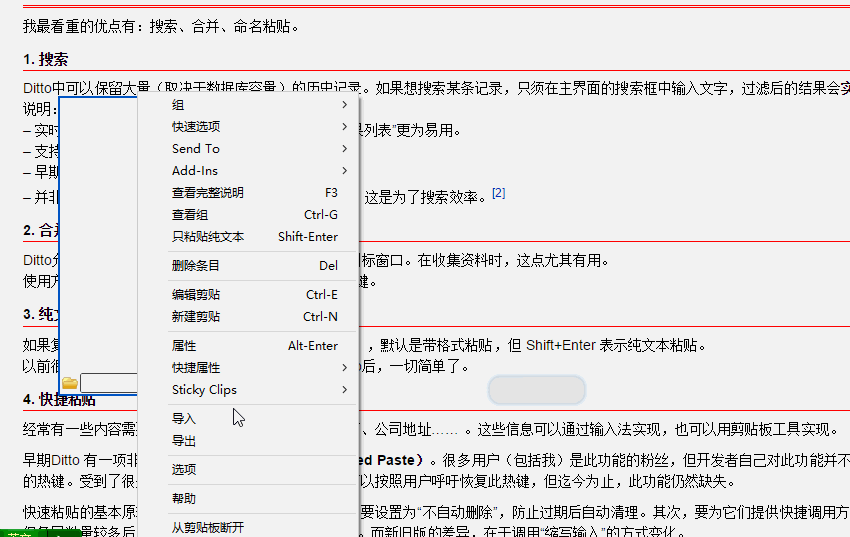Focus the Ditto search input box
The image size is (850, 537).
click(x=109, y=383)
